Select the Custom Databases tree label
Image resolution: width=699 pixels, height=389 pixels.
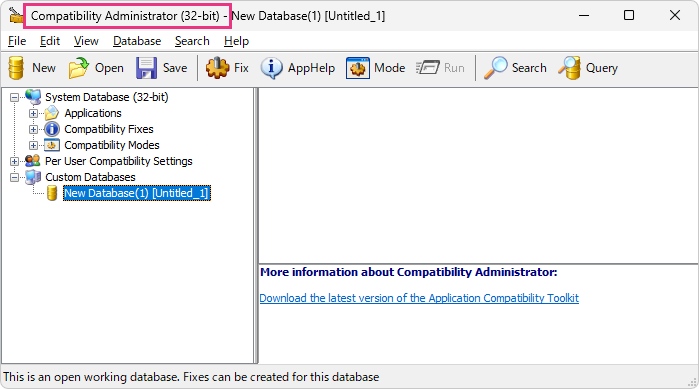click(90, 177)
